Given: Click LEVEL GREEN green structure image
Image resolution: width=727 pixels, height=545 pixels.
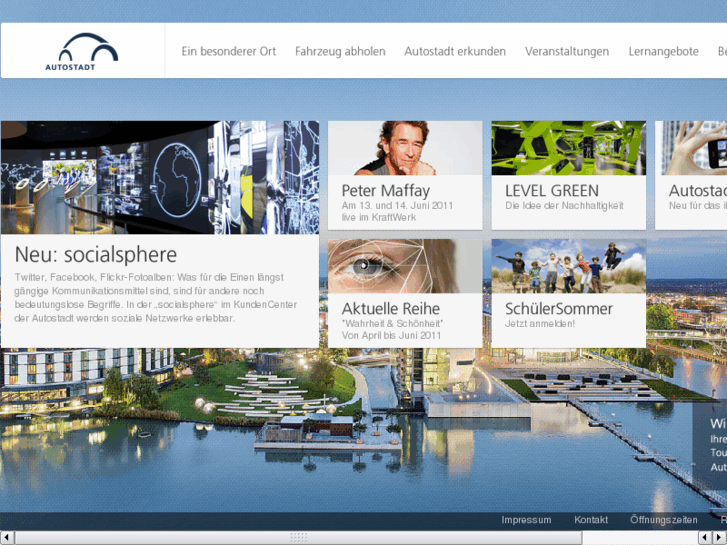Looking at the screenshot, I should [568, 148].
